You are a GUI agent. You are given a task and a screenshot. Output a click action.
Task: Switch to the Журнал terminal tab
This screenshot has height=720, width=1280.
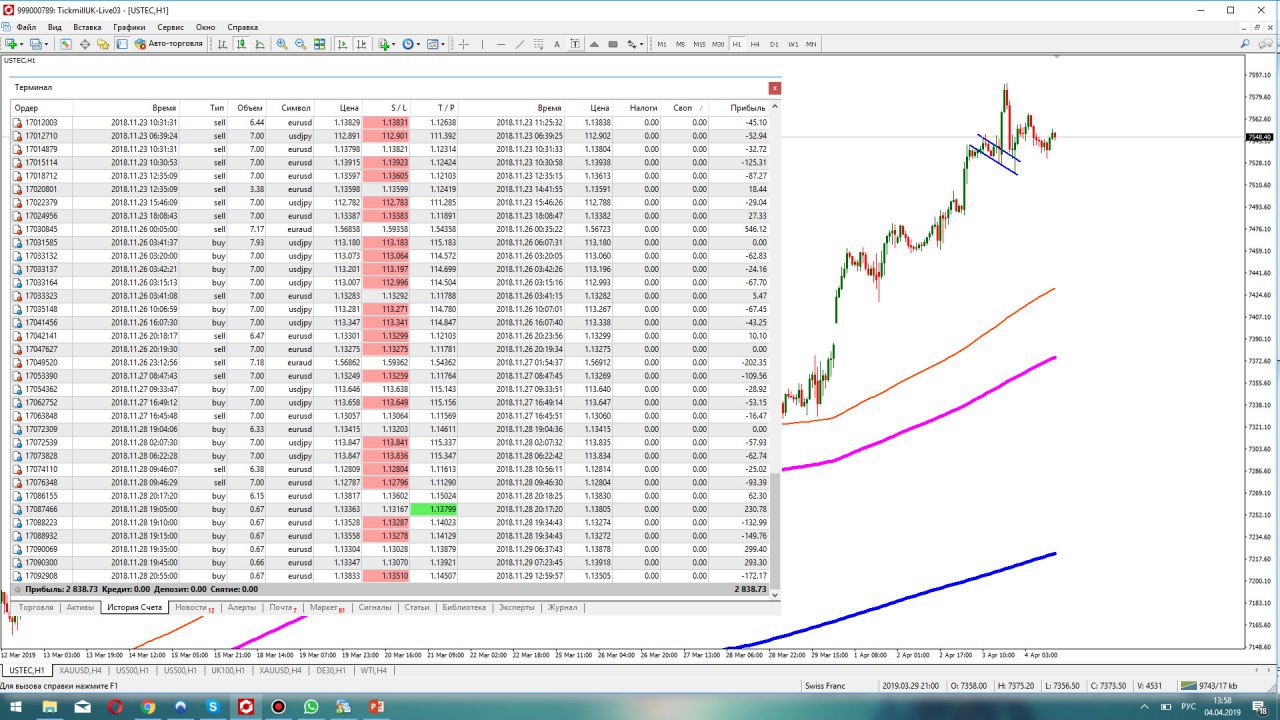(562, 607)
